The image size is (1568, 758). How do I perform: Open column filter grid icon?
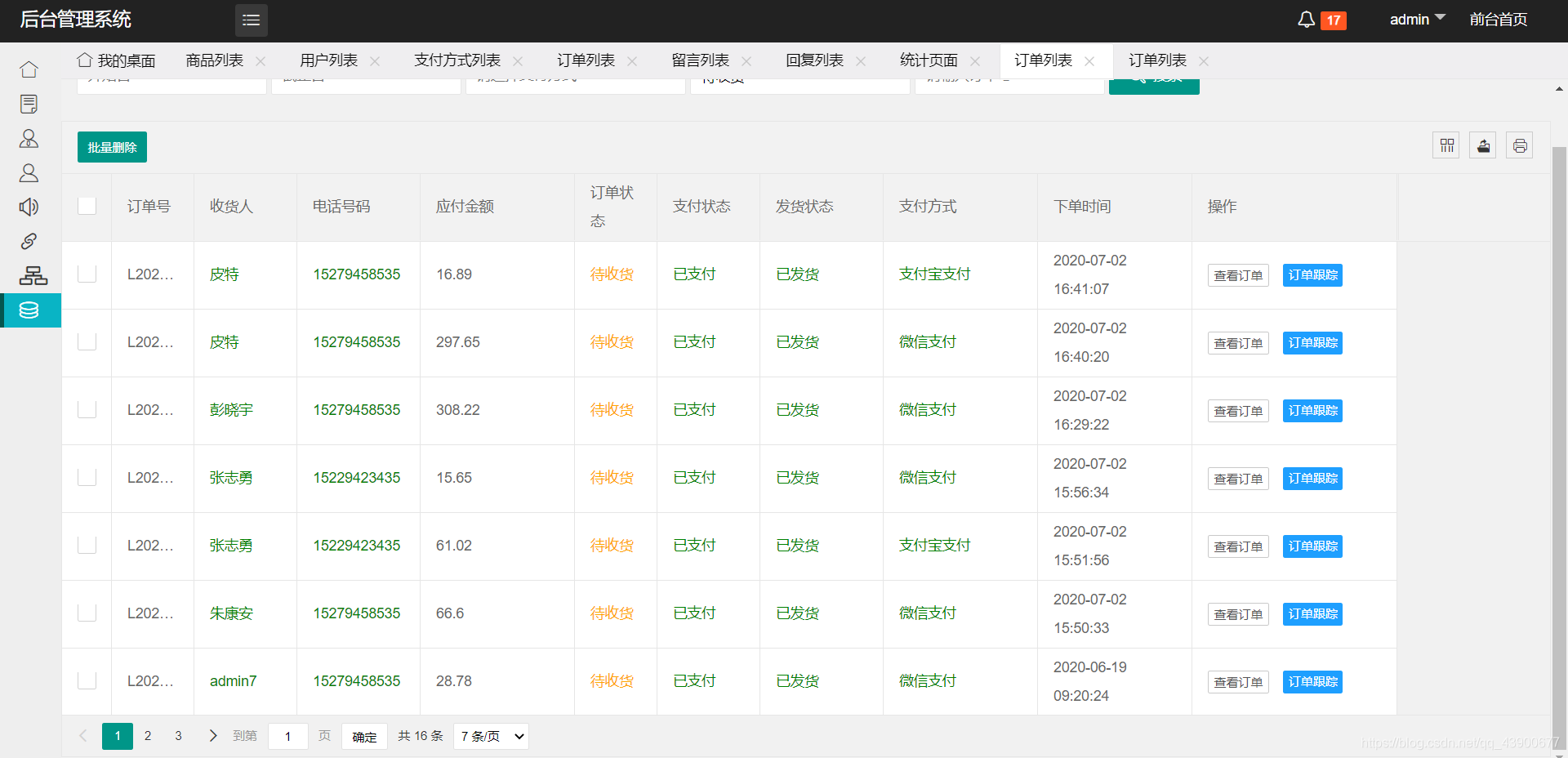click(x=1446, y=145)
